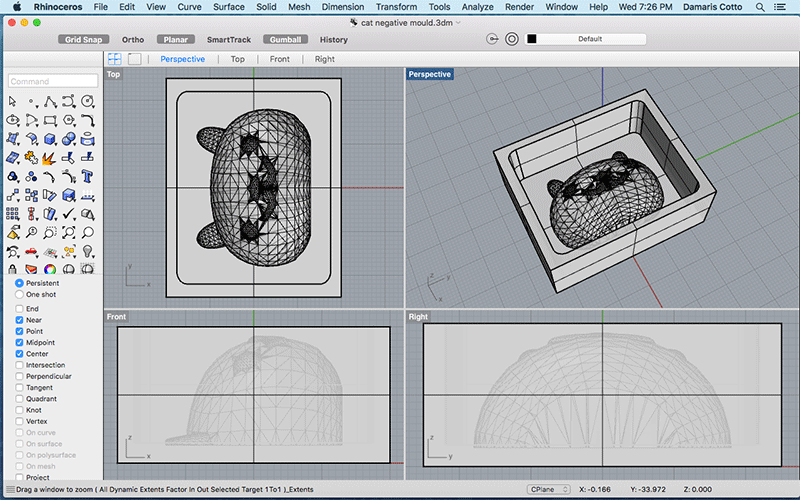The image size is (800, 500).
Task: Select the Ellipse tool
Action: (13, 120)
